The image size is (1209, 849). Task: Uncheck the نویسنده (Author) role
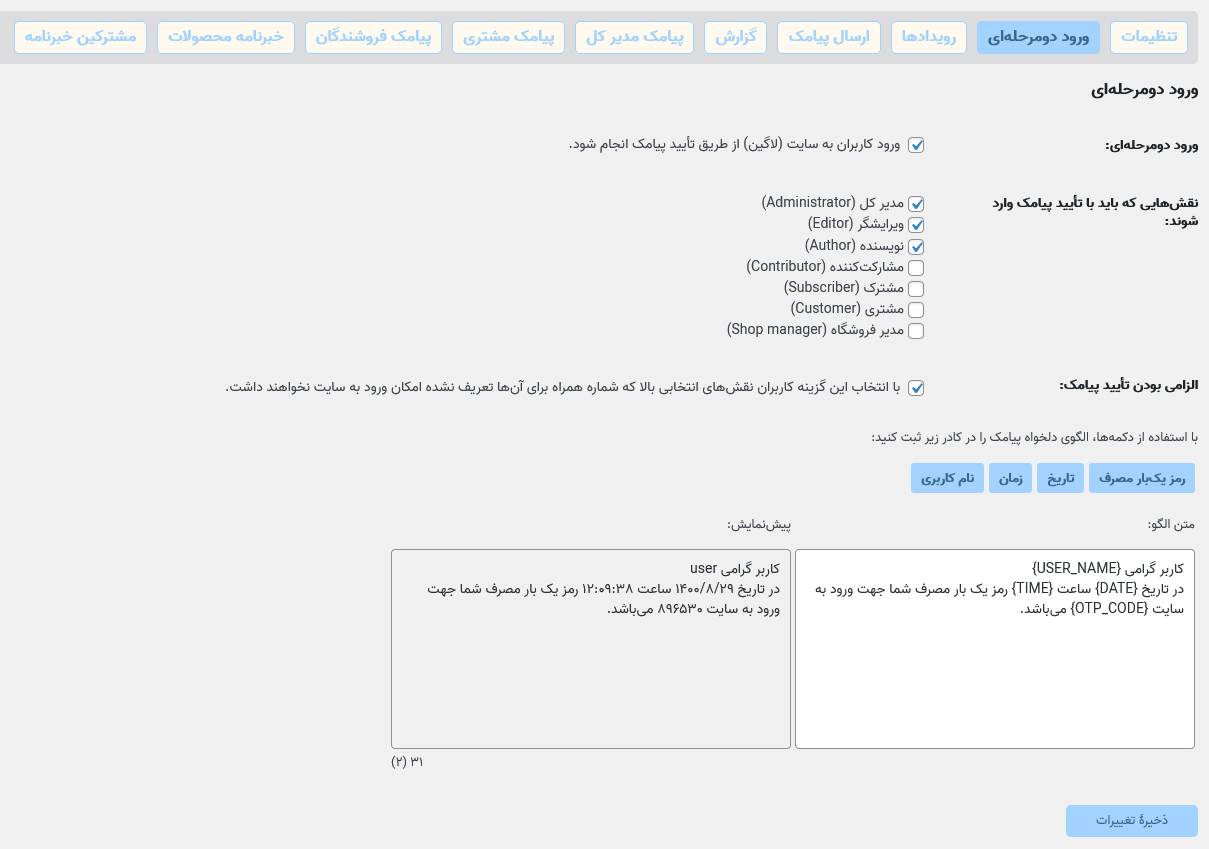916,246
